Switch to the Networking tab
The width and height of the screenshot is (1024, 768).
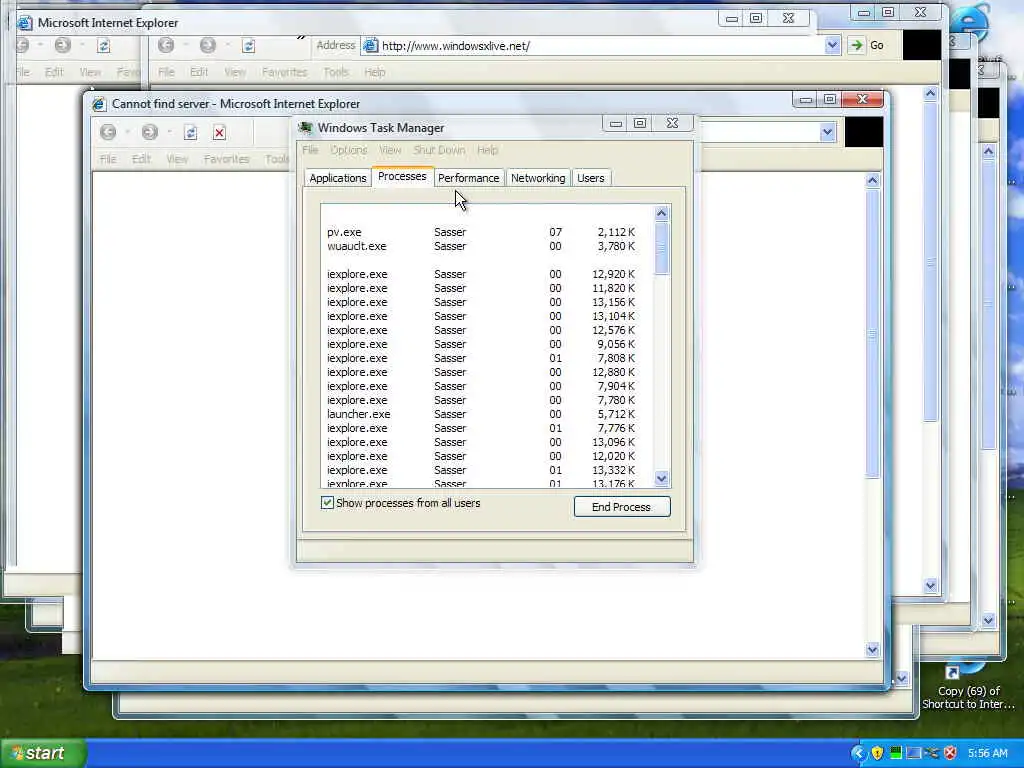[x=538, y=178]
